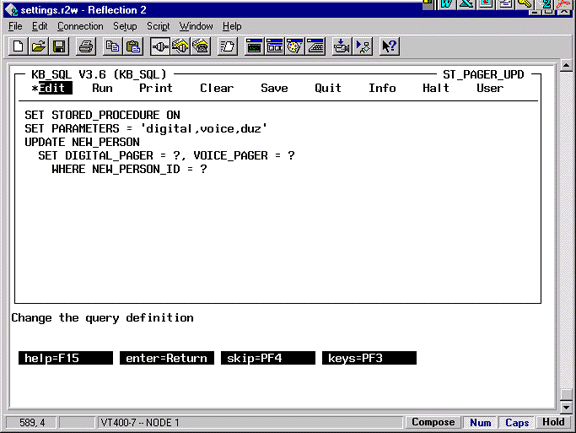Image resolution: width=576 pixels, height=433 pixels.
Task: Open the Connection menu
Action: pyautogui.click(x=80, y=26)
